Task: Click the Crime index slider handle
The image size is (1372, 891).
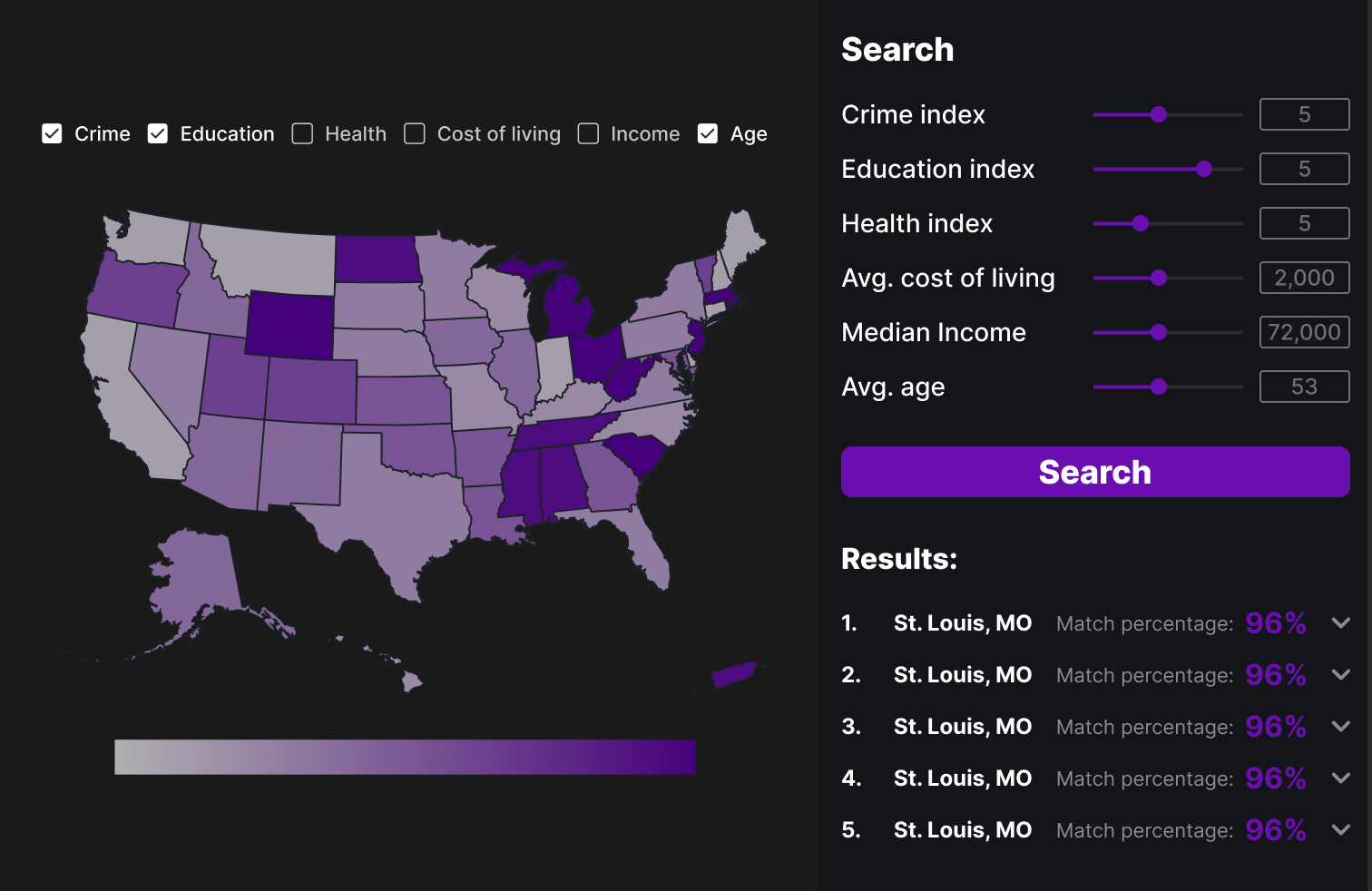Action: pos(1159,114)
